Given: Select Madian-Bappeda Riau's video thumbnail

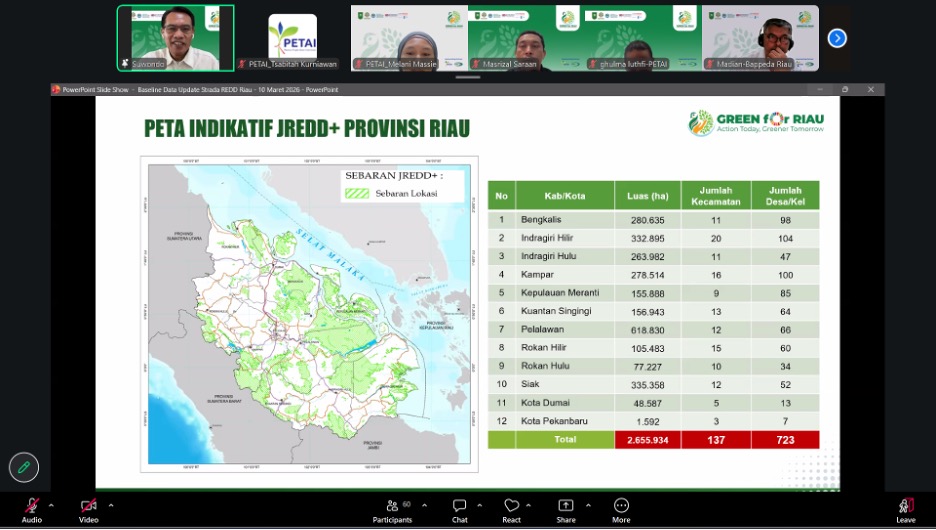Looking at the screenshot, I should coord(760,38).
